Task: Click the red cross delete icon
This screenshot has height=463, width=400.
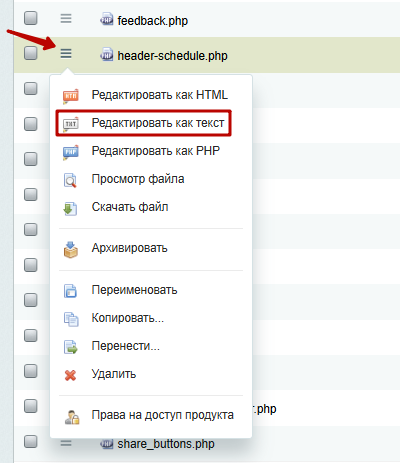Action: click(x=70, y=375)
